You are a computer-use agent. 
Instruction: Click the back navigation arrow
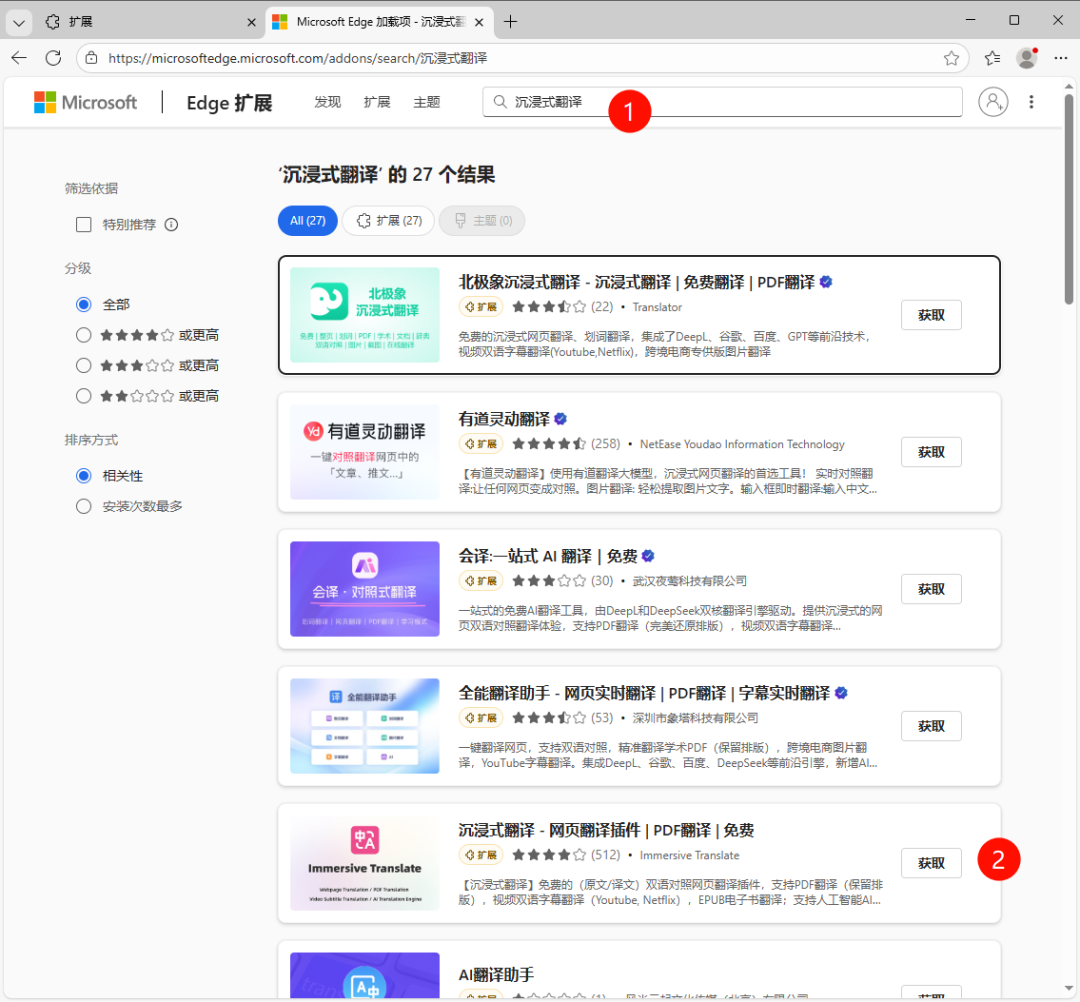[19, 58]
